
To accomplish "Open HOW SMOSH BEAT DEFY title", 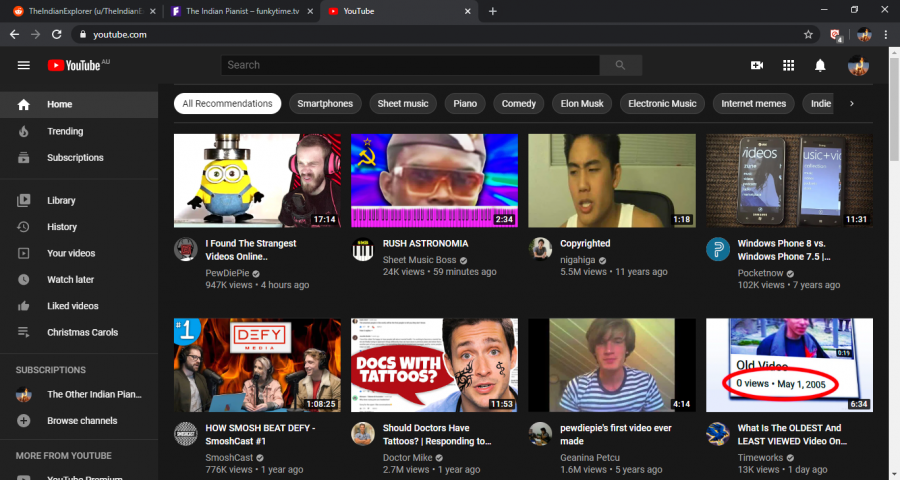I will click(x=260, y=435).
